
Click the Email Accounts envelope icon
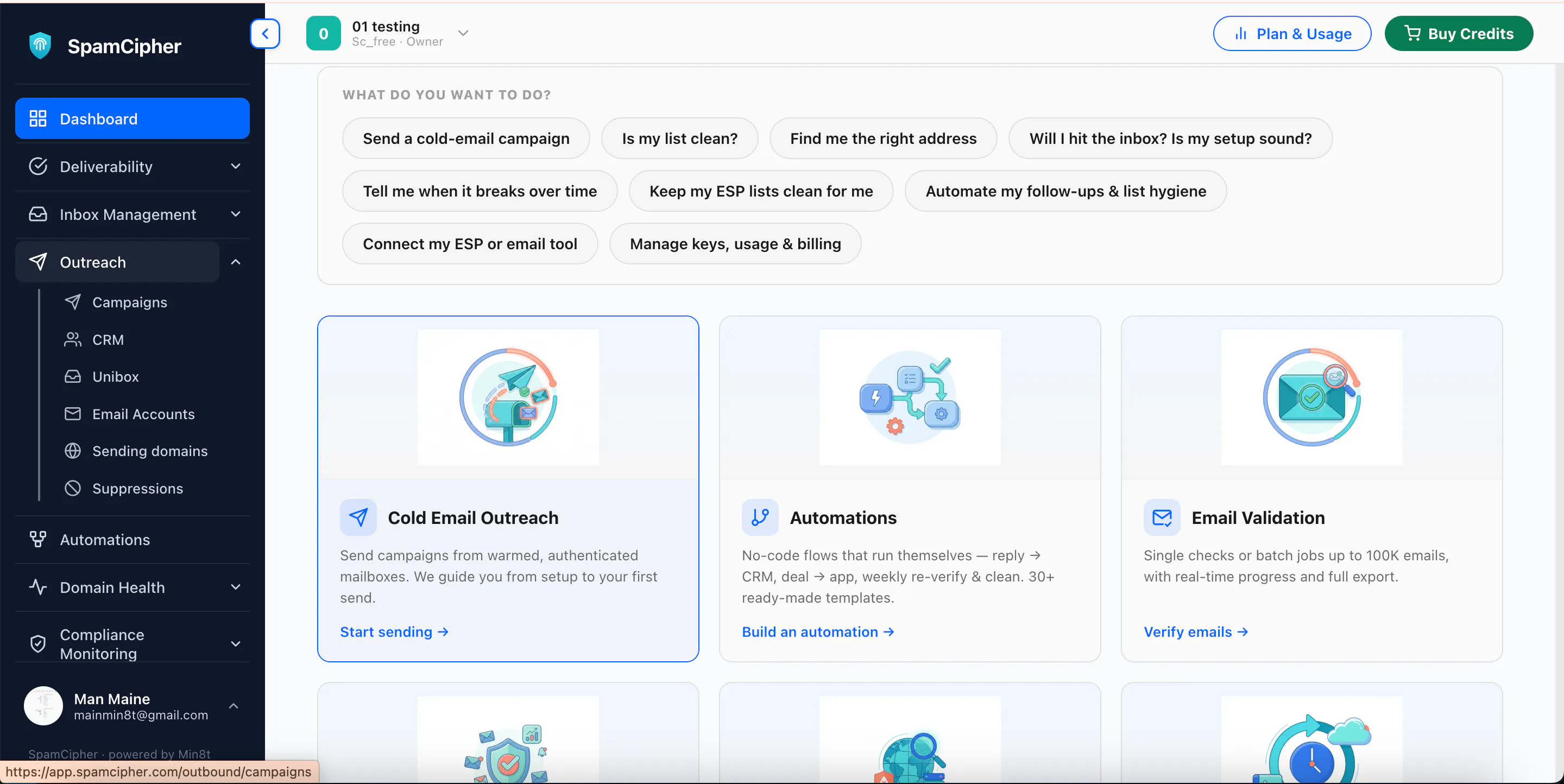(73, 414)
